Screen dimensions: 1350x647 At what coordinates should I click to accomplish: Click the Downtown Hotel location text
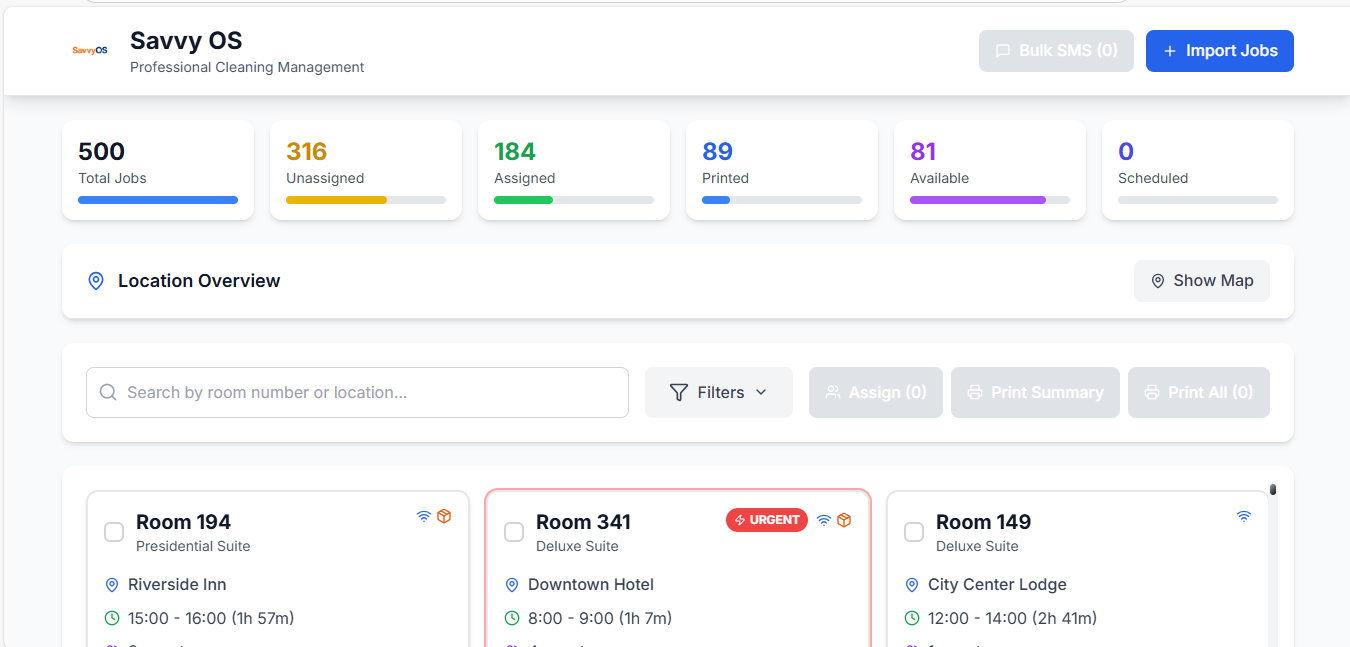pyautogui.click(x=591, y=585)
